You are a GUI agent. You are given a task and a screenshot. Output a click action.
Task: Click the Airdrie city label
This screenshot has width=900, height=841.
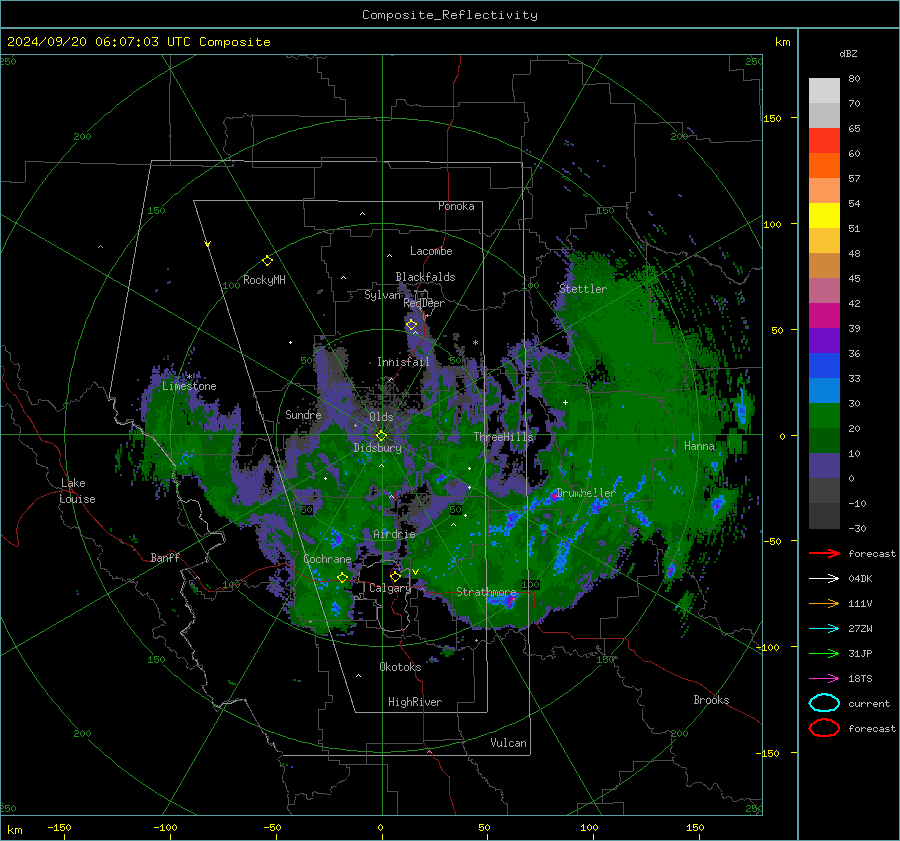(394, 534)
